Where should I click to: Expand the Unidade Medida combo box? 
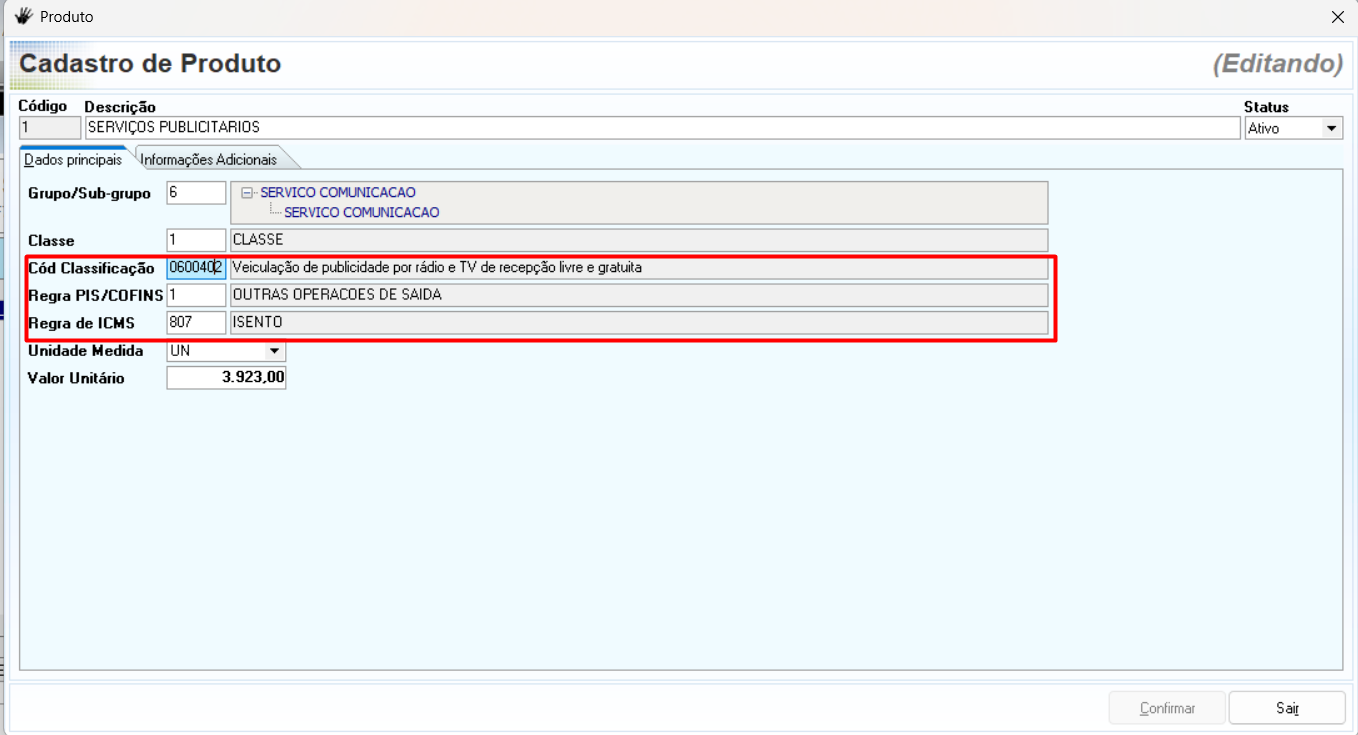point(274,351)
